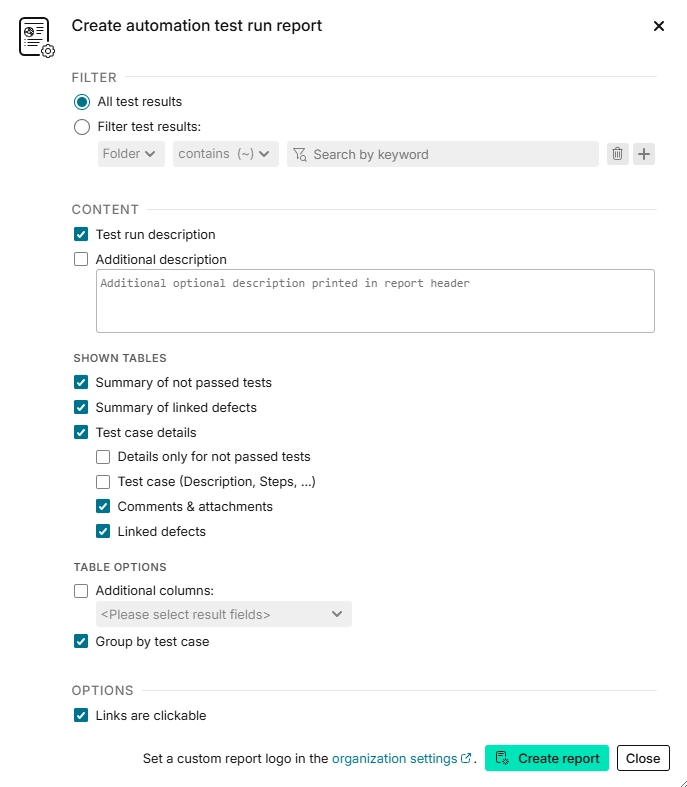Screen dimensions: 687x787
Task: Toggle Links are clickable checkbox
Action: (81, 715)
